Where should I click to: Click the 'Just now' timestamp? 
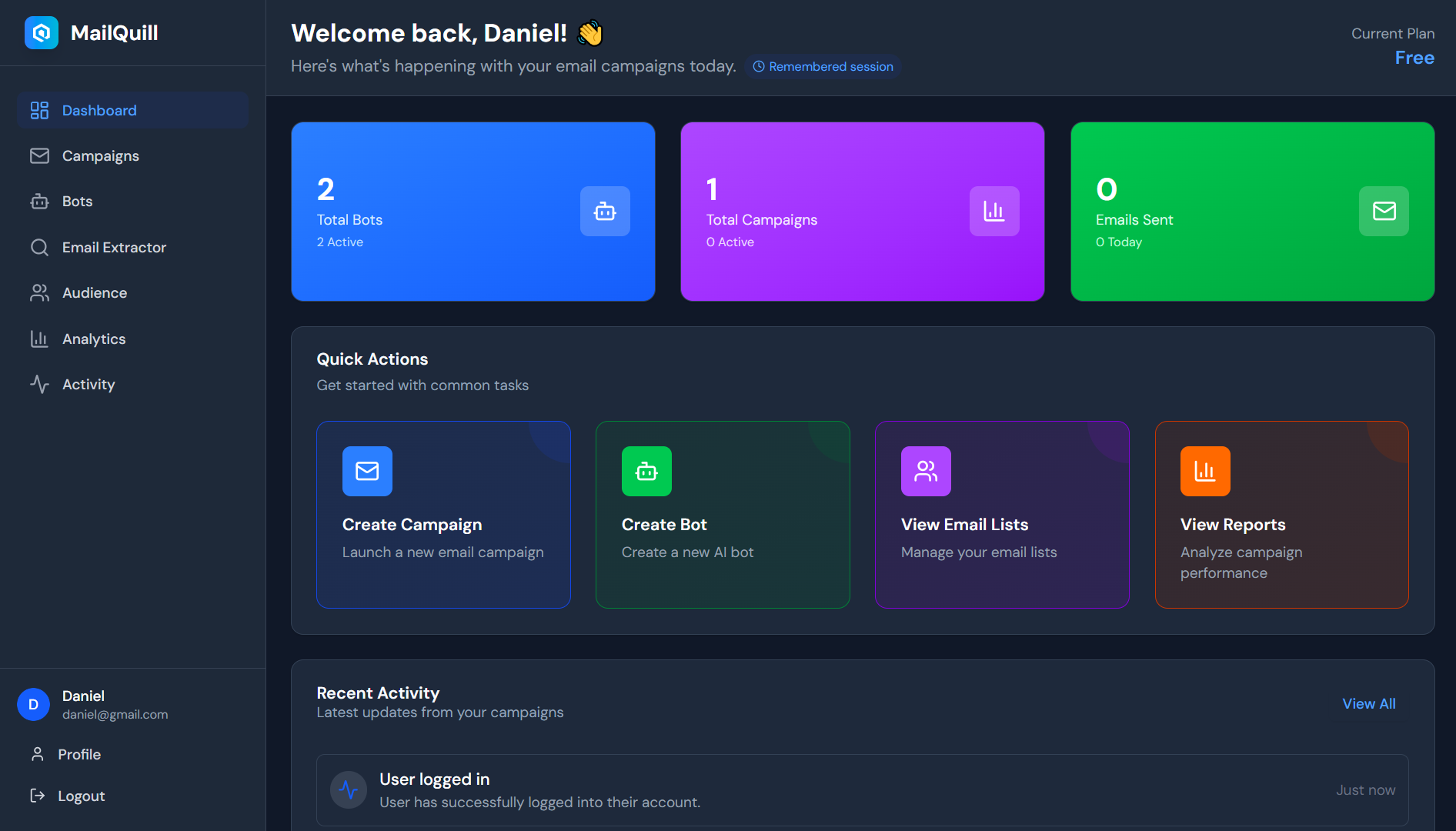click(x=1365, y=790)
